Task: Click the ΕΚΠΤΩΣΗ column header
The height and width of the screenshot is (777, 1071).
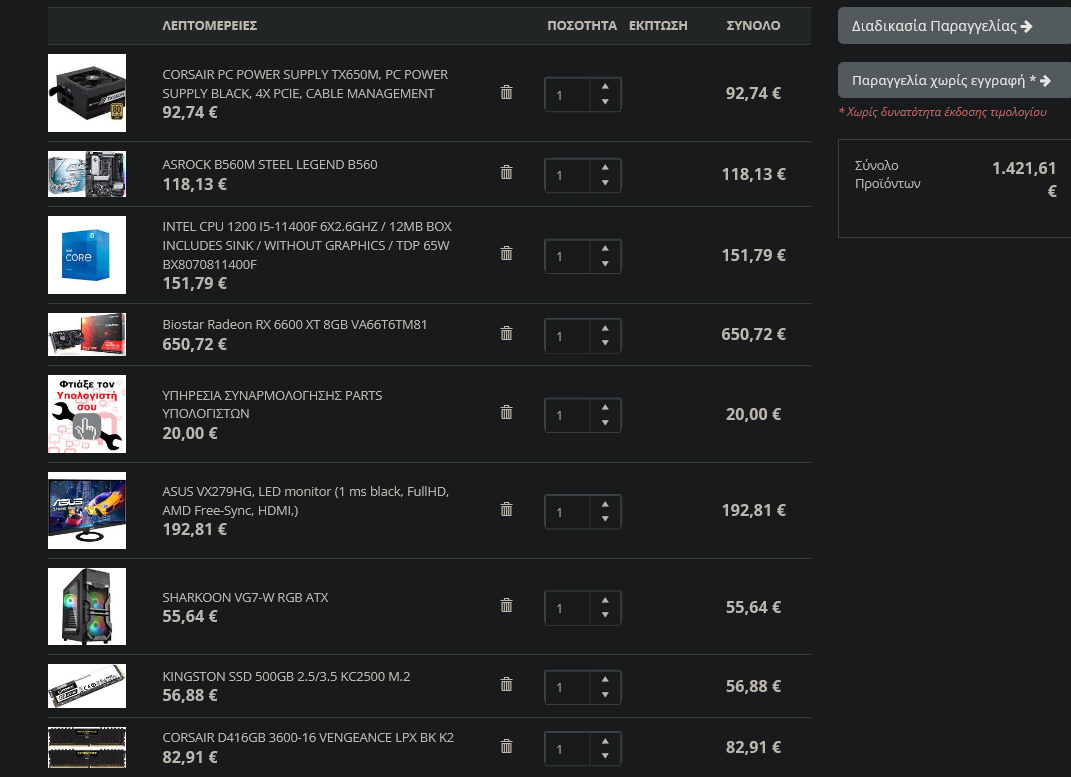Action: pos(658,25)
